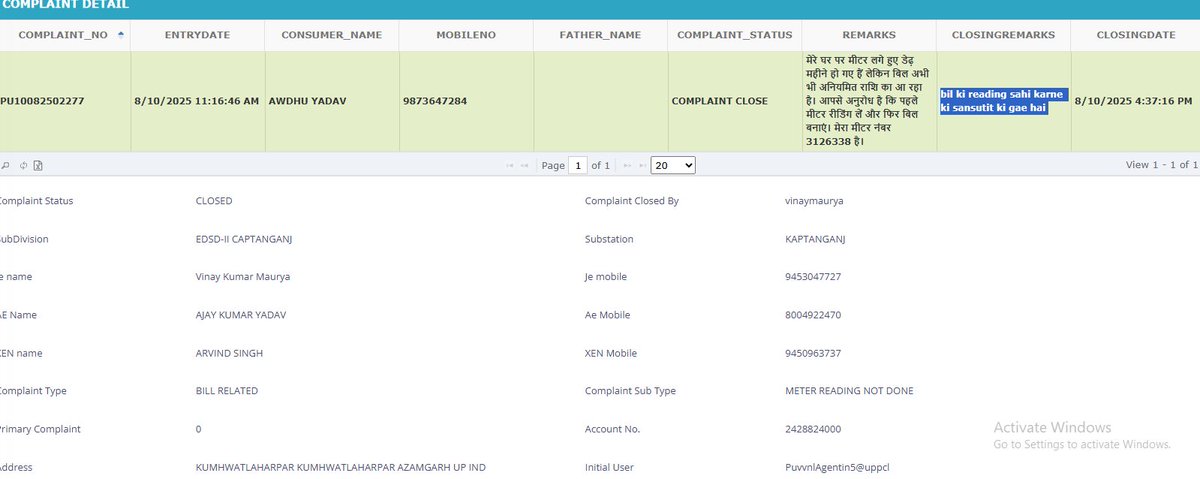The height and width of the screenshot is (479, 1200).
Task: Click closing date 8/10/2025 4:37:16 PM cell
Action: (1133, 101)
